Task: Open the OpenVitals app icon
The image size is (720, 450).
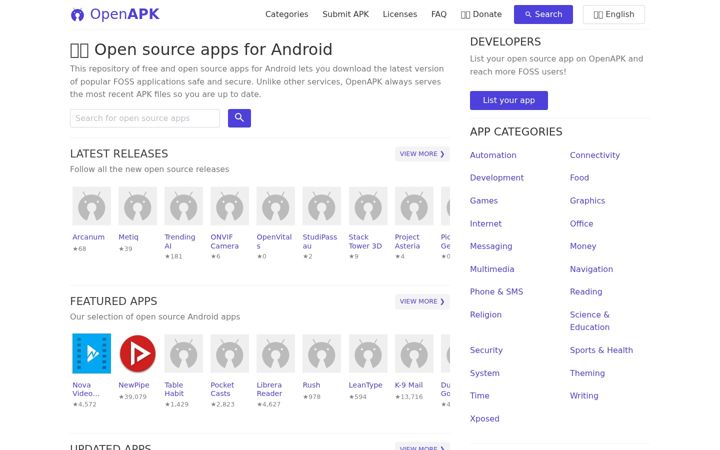Action: tap(276, 206)
